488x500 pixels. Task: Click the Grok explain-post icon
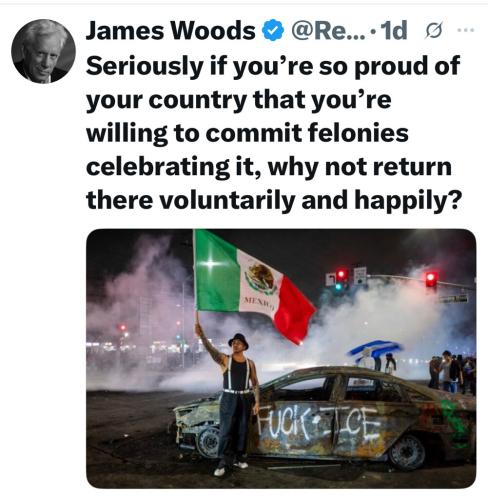tap(434, 31)
